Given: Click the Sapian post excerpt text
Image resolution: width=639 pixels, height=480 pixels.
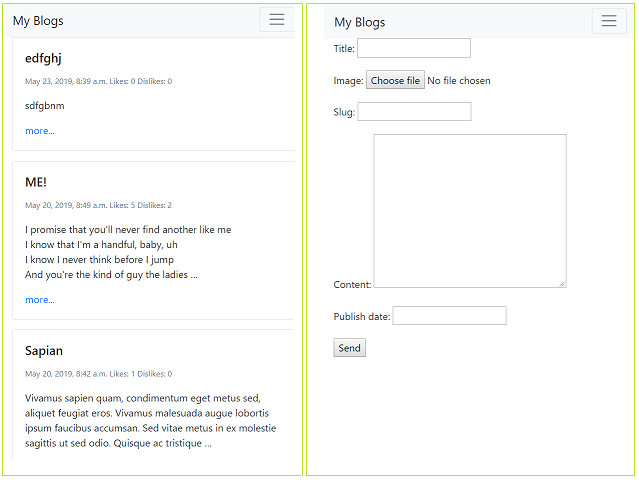Looking at the screenshot, I should click(x=150, y=420).
